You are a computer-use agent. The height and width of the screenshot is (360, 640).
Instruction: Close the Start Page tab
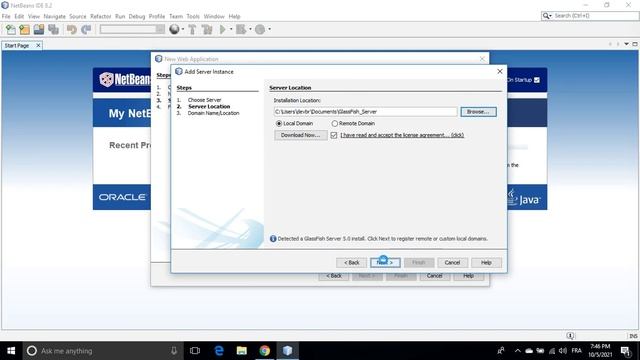point(38,46)
